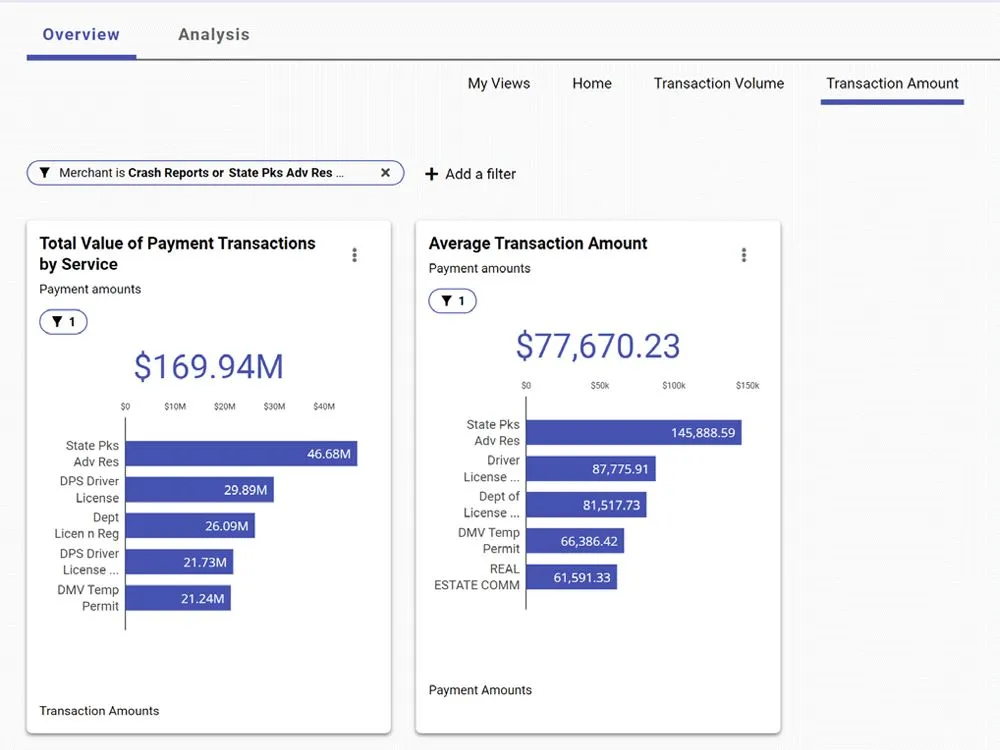Image resolution: width=1000 pixels, height=750 pixels.
Task: Click the funnel icon on the Merchant filter chip
Action: (44, 172)
